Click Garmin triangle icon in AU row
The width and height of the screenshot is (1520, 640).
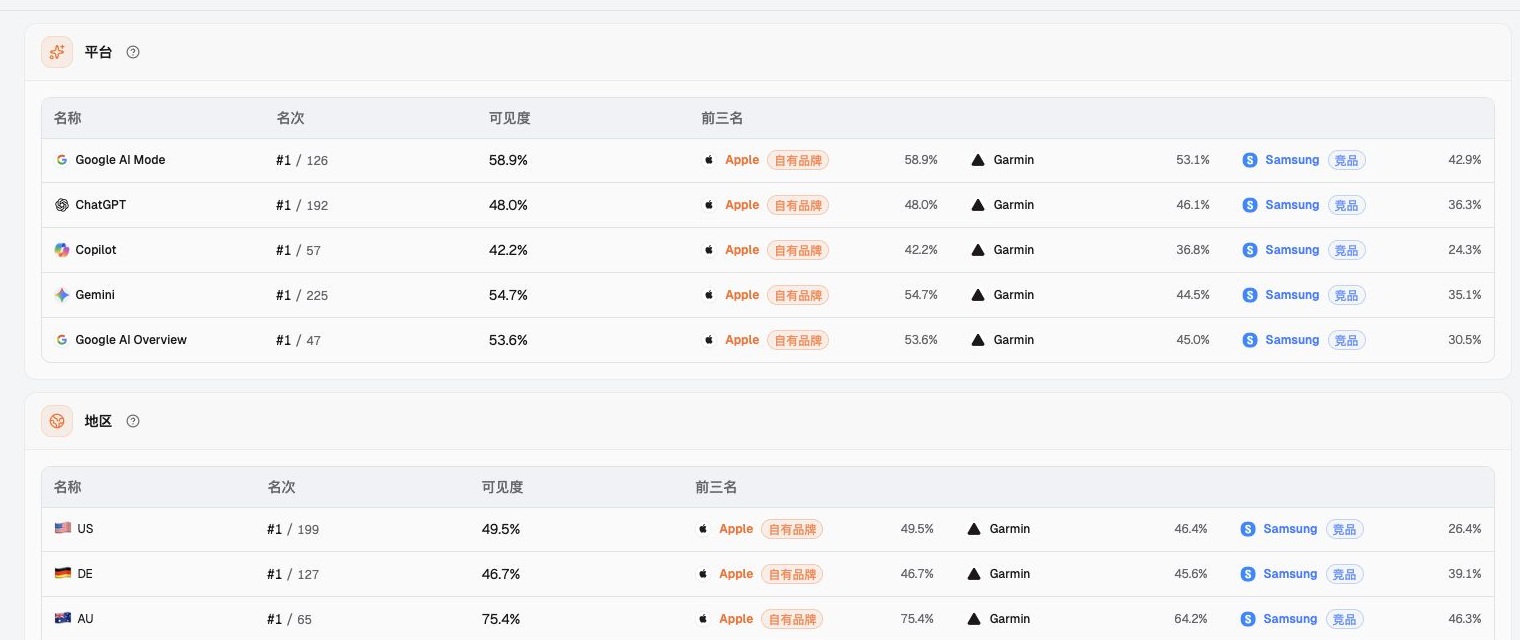tap(974, 619)
